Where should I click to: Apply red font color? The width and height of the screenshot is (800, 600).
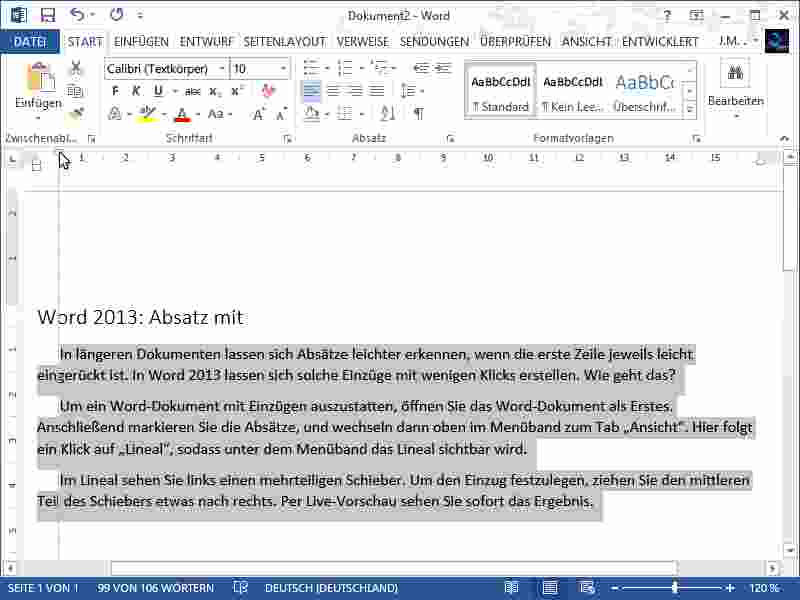pos(183,114)
